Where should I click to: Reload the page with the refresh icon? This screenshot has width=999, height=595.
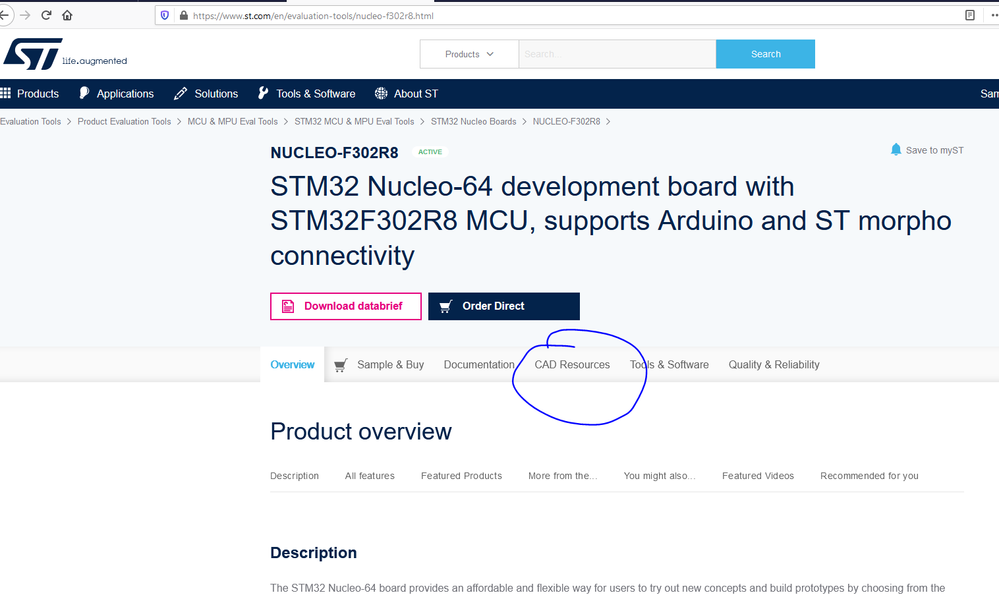46,15
